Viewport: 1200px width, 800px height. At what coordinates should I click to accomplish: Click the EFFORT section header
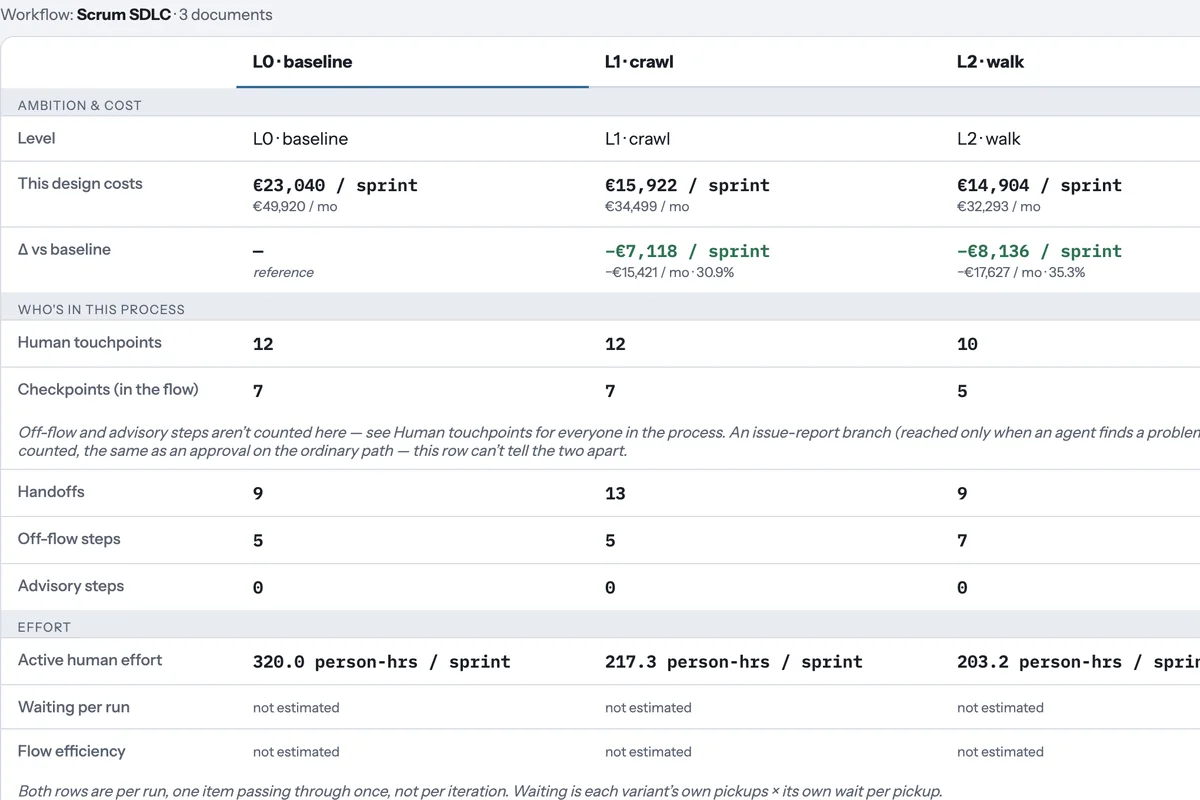(44, 627)
